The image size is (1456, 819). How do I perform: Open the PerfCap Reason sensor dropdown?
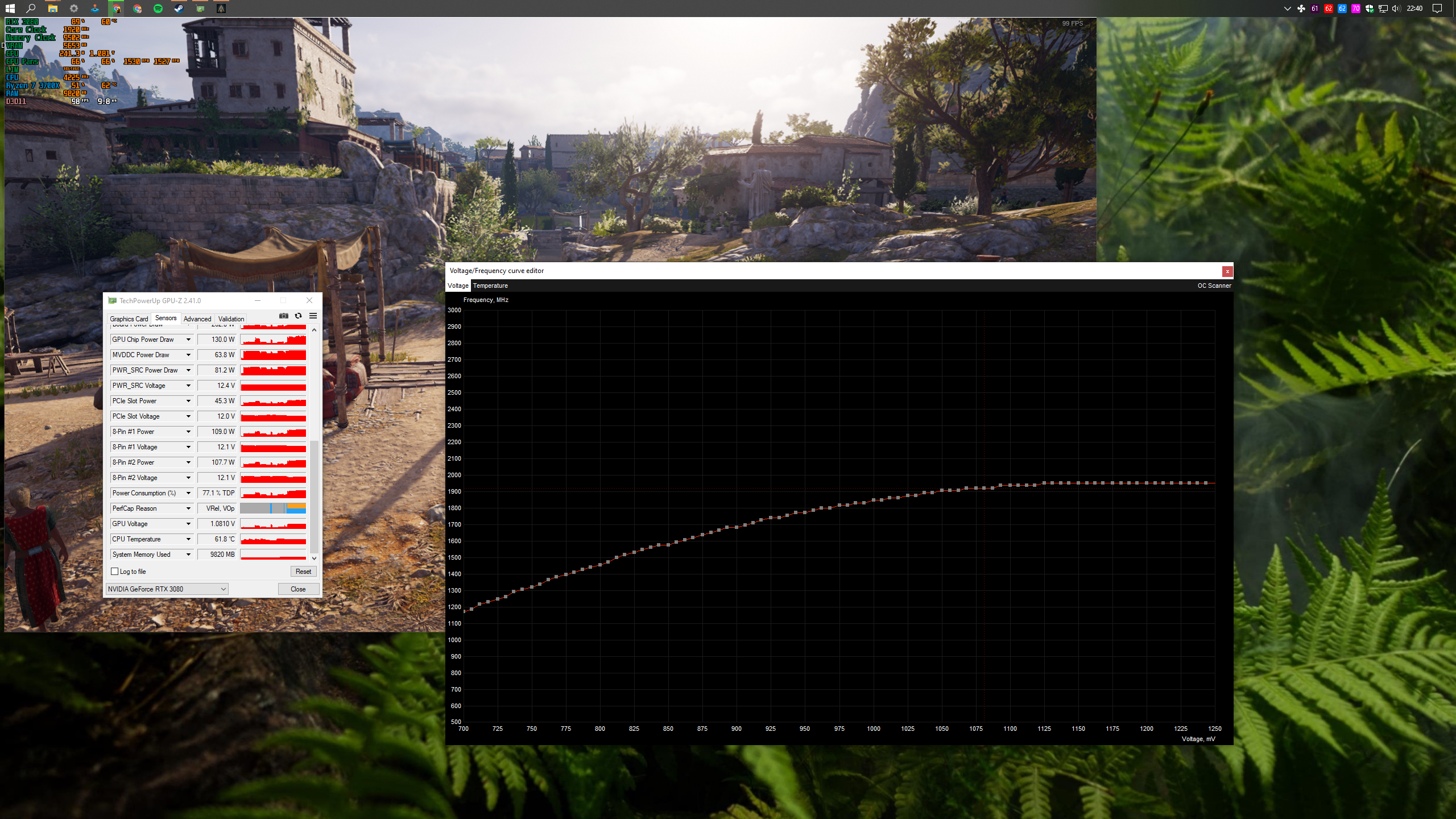point(188,508)
